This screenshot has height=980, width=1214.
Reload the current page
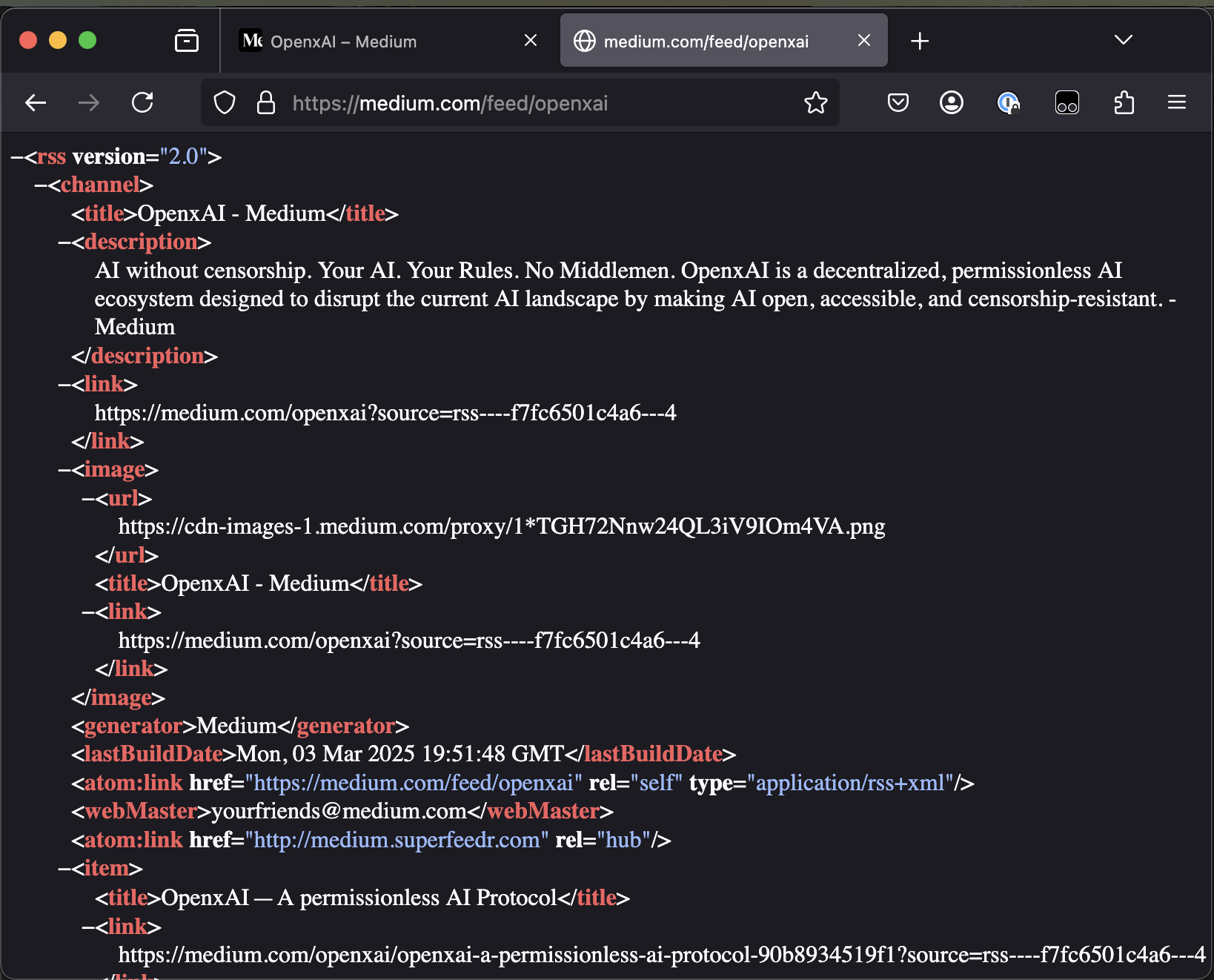142,102
